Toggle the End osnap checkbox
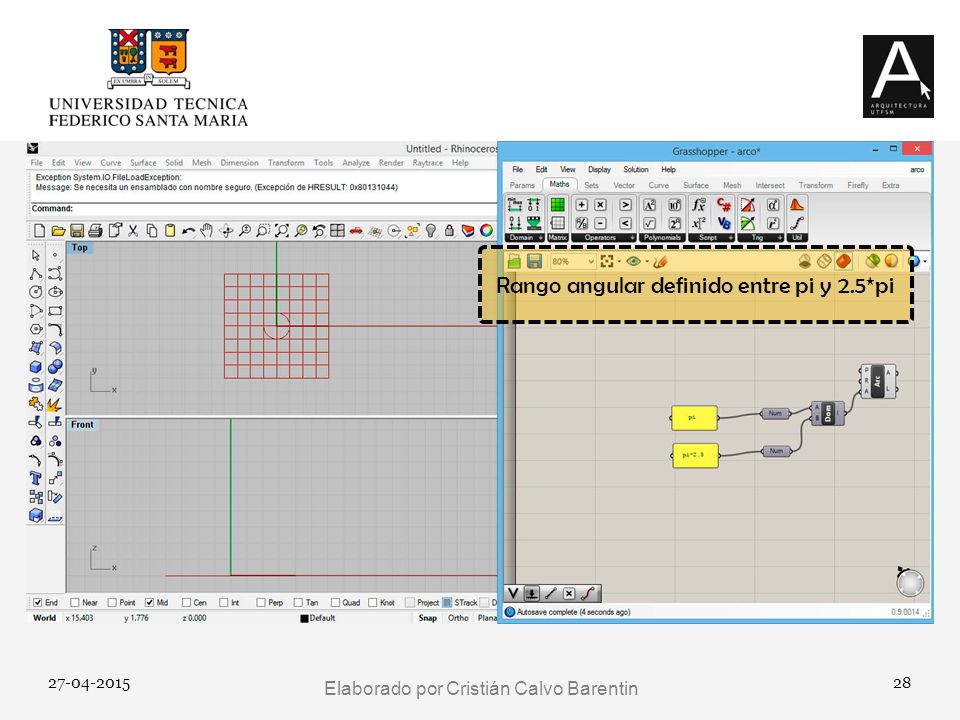960x720 pixels. (x=38, y=602)
